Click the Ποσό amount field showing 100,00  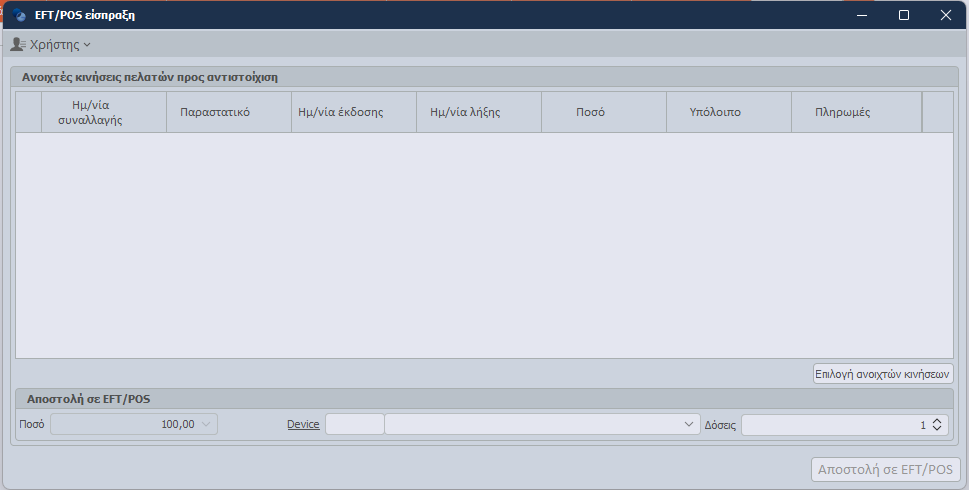pos(125,424)
